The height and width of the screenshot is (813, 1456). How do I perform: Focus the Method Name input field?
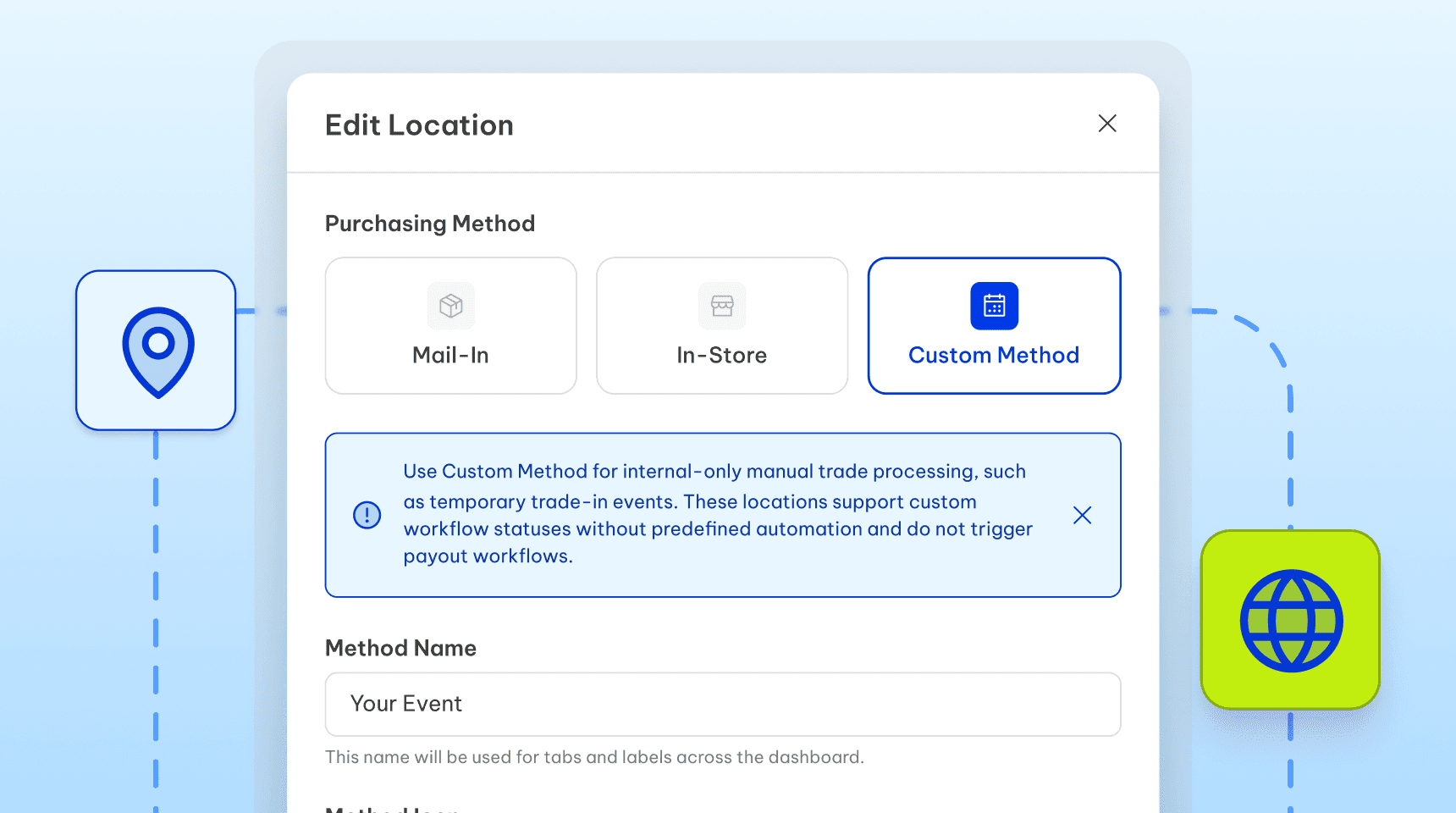pyautogui.click(x=723, y=705)
